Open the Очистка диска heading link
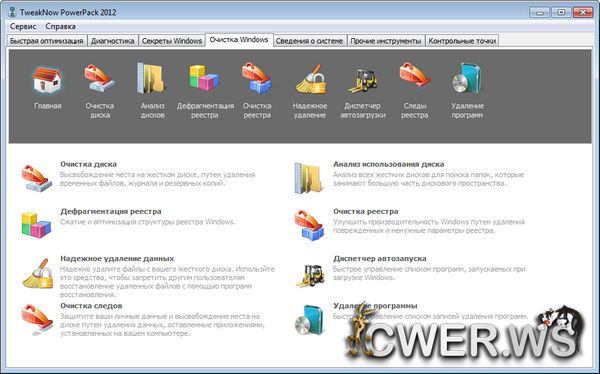The height and width of the screenshot is (374, 600). click(x=88, y=164)
